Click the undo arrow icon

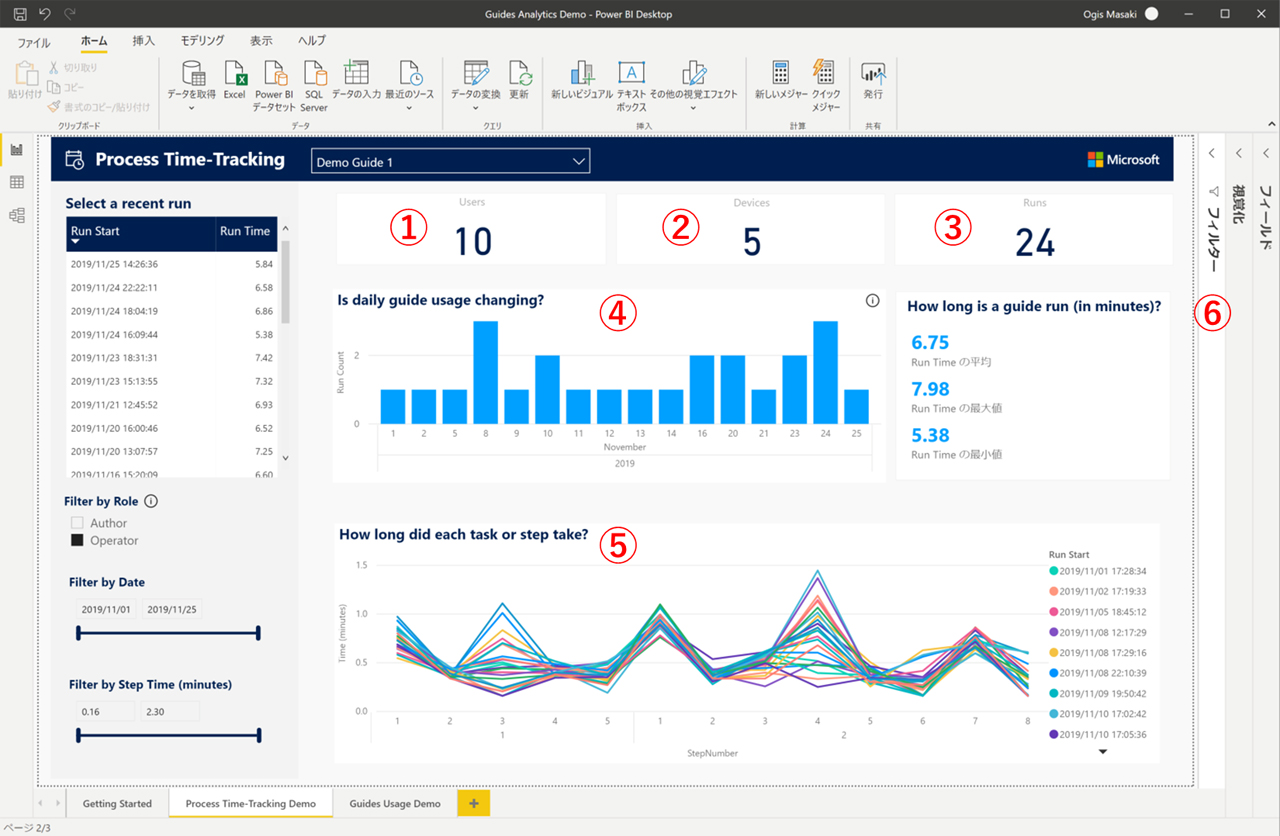(44, 14)
